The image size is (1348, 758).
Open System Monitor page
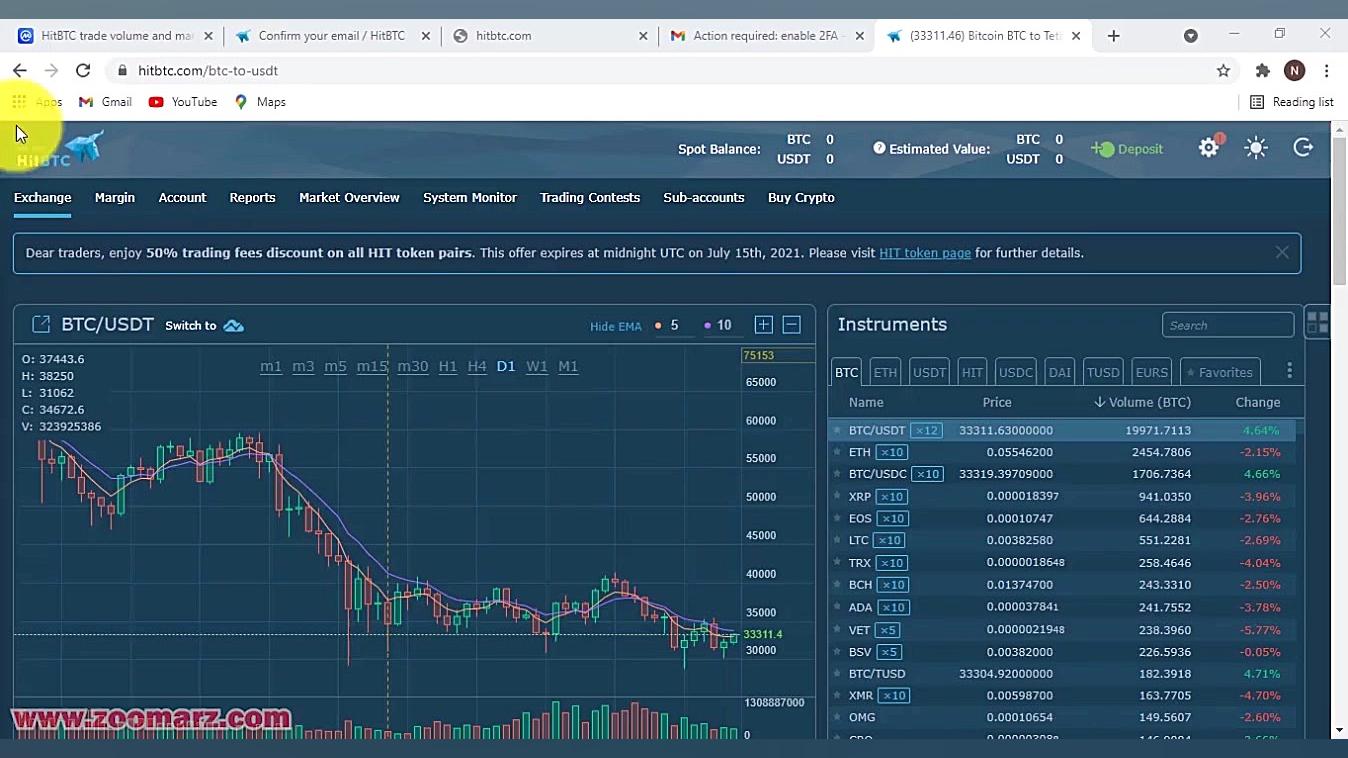(470, 198)
